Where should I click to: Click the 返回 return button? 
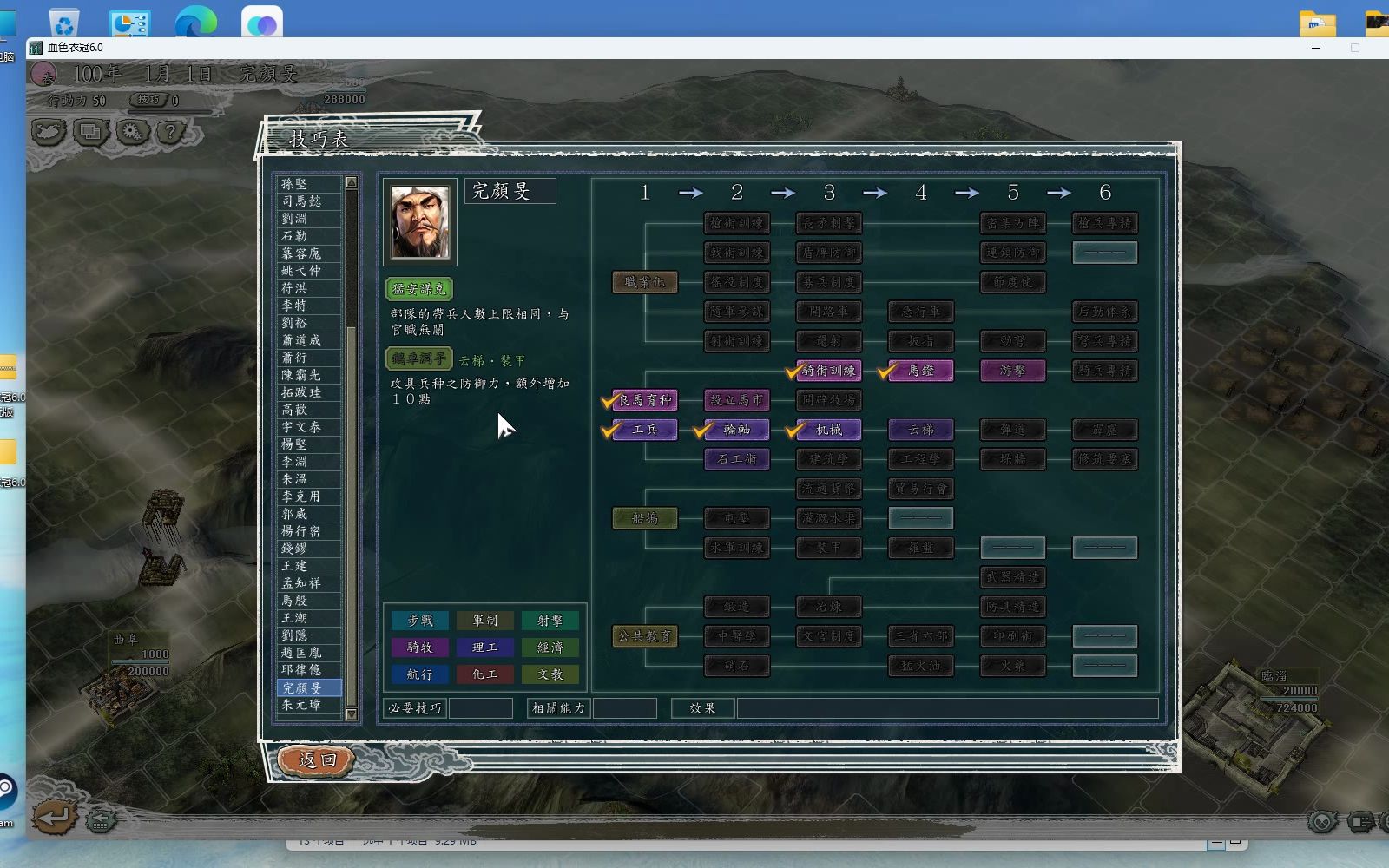pyautogui.click(x=317, y=760)
